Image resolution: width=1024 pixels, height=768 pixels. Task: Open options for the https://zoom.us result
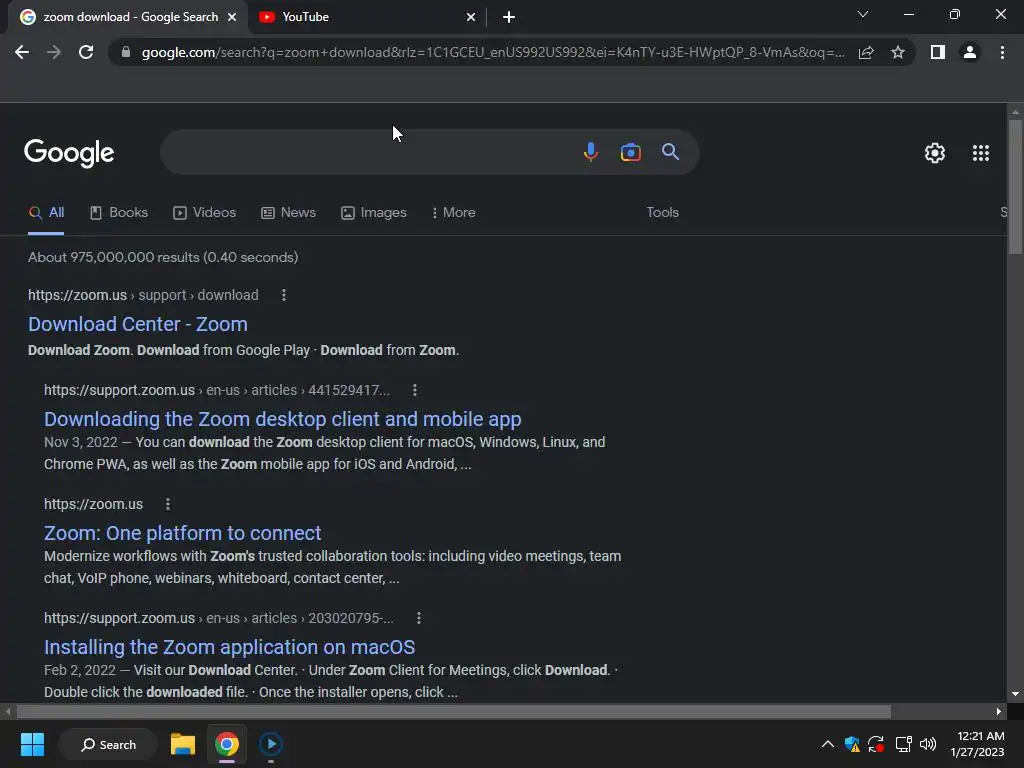(168, 504)
